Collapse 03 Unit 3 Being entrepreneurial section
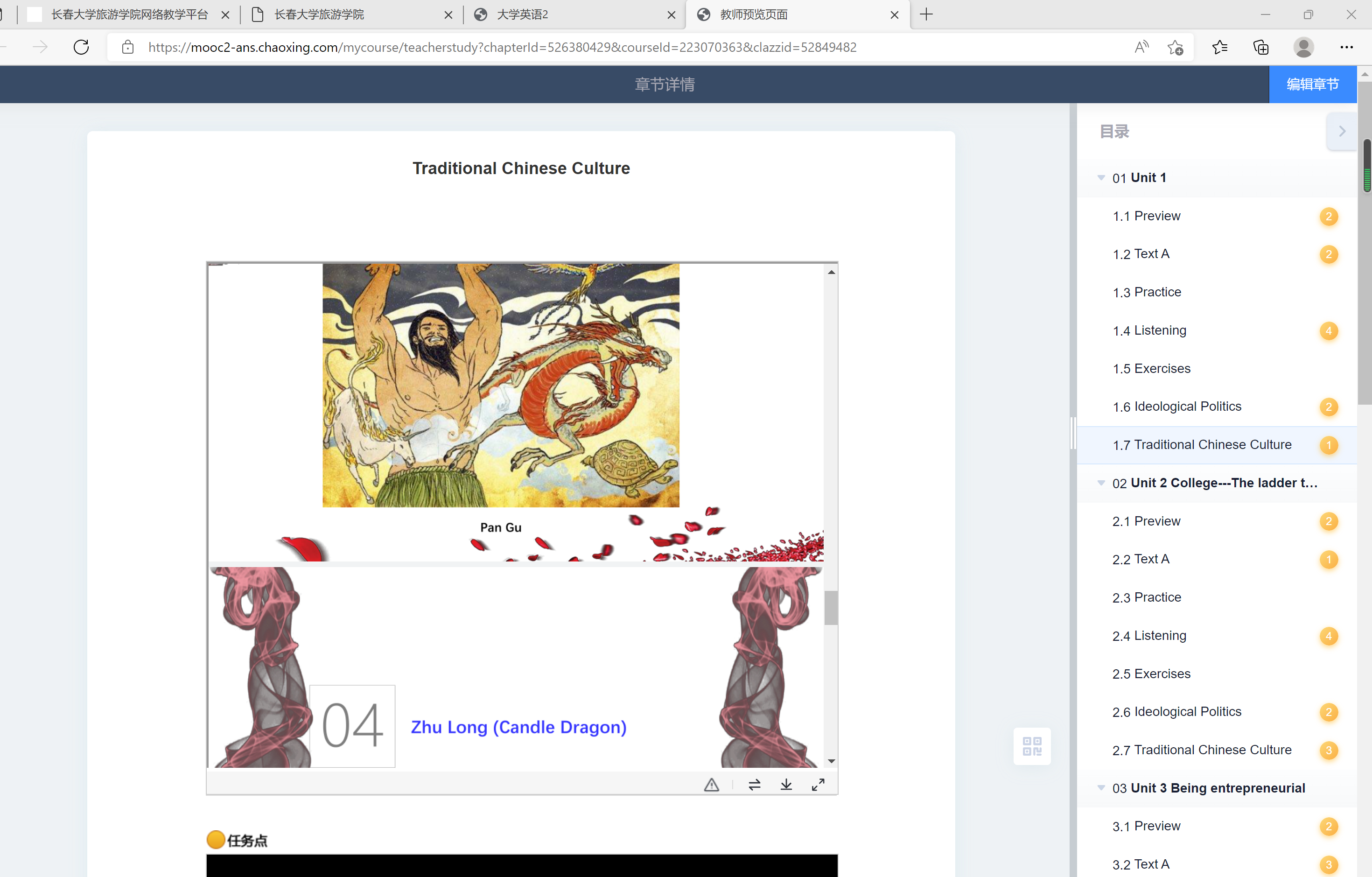Screen dimensions: 1372x877 (x=1101, y=787)
